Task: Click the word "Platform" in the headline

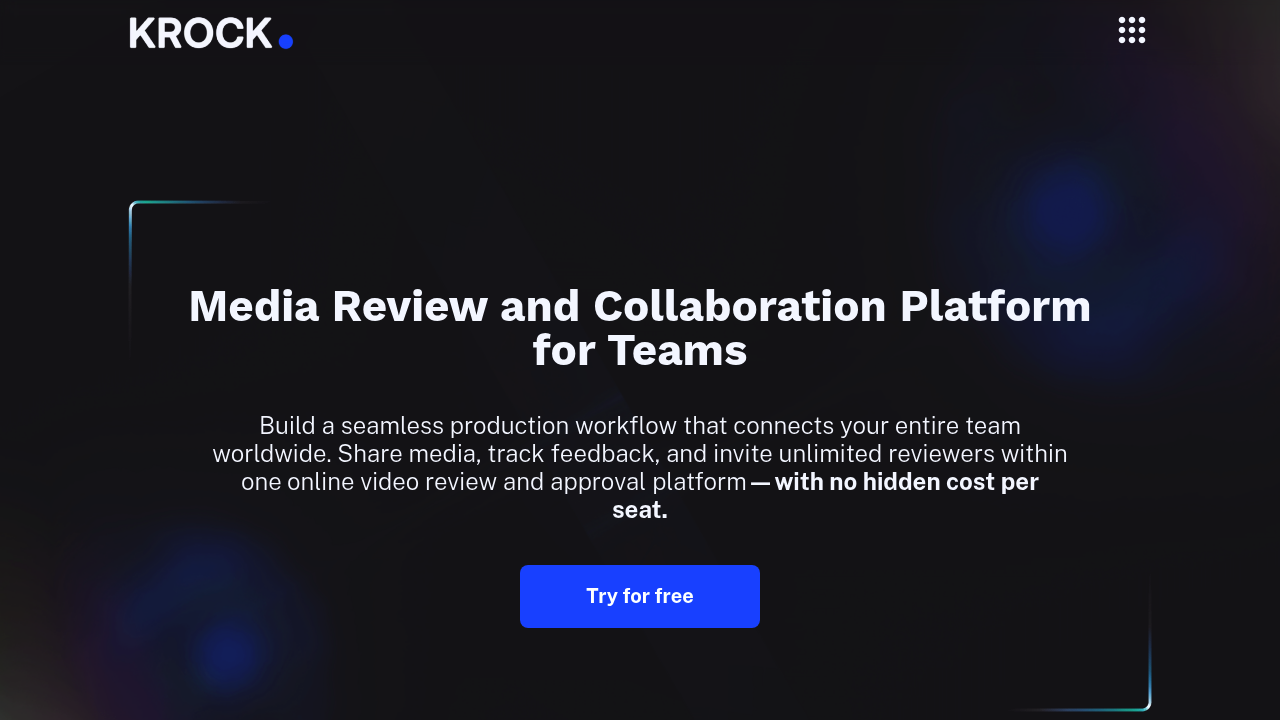Action: point(995,306)
